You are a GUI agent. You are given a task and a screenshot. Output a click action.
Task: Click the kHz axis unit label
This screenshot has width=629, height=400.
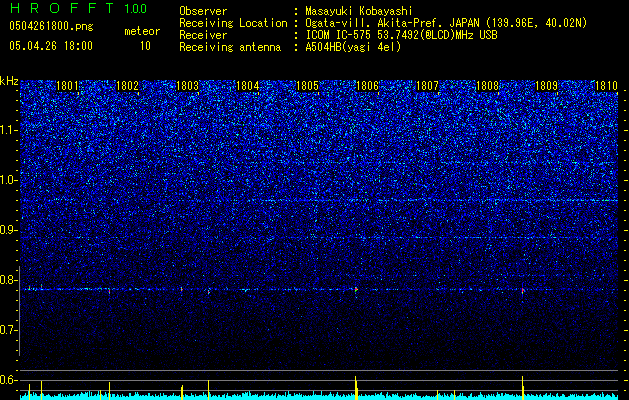coord(9,81)
